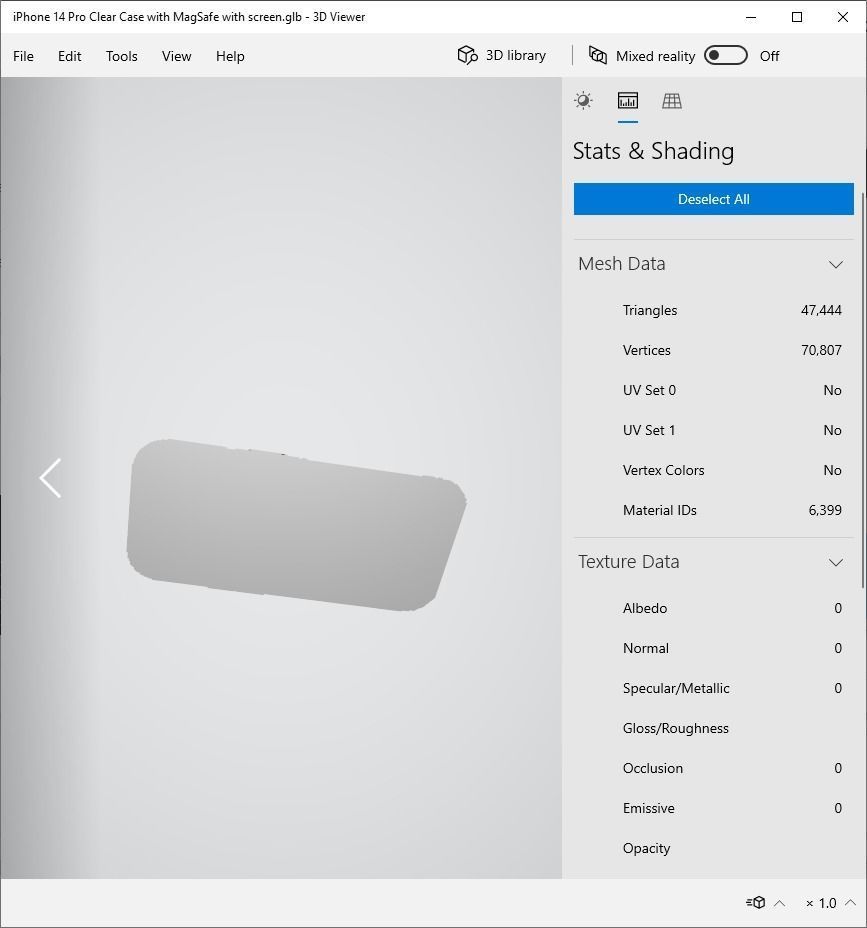Image resolution: width=867 pixels, height=928 pixels.
Task: Select the Stats & Shading tab icon
Action: (x=627, y=101)
